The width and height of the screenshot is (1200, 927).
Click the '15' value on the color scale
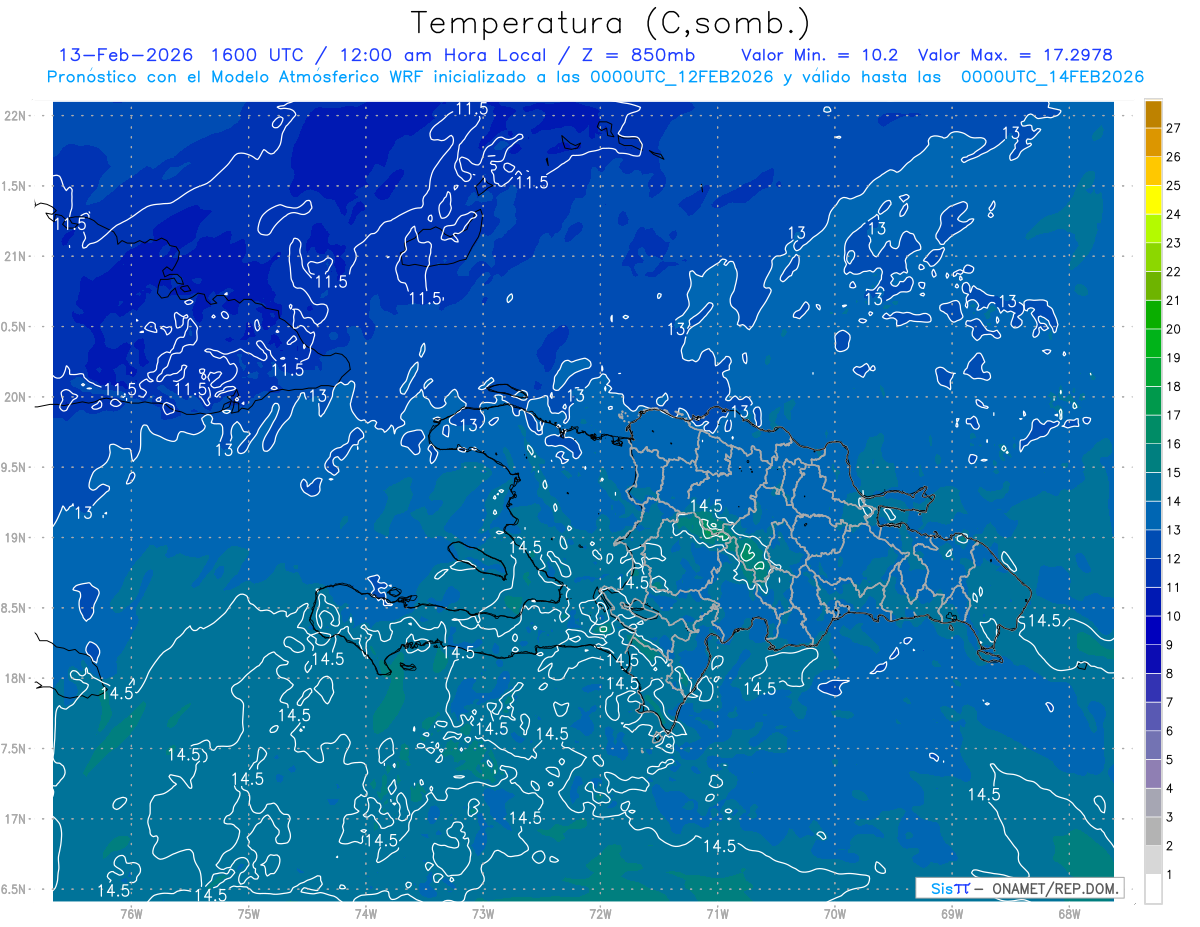[x=1173, y=473]
